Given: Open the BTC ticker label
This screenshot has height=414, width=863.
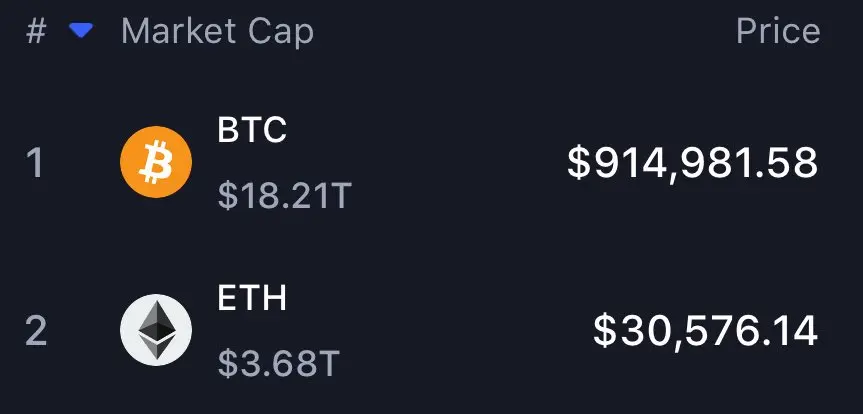Looking at the screenshot, I should [252, 130].
